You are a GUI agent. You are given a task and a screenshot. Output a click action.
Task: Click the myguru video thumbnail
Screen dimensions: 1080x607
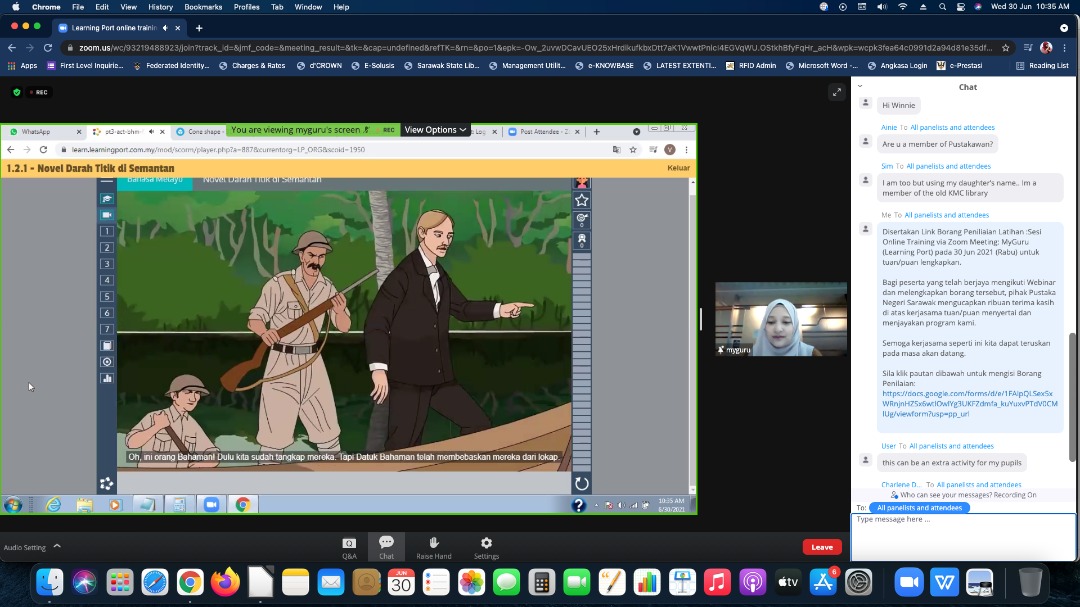click(x=780, y=319)
